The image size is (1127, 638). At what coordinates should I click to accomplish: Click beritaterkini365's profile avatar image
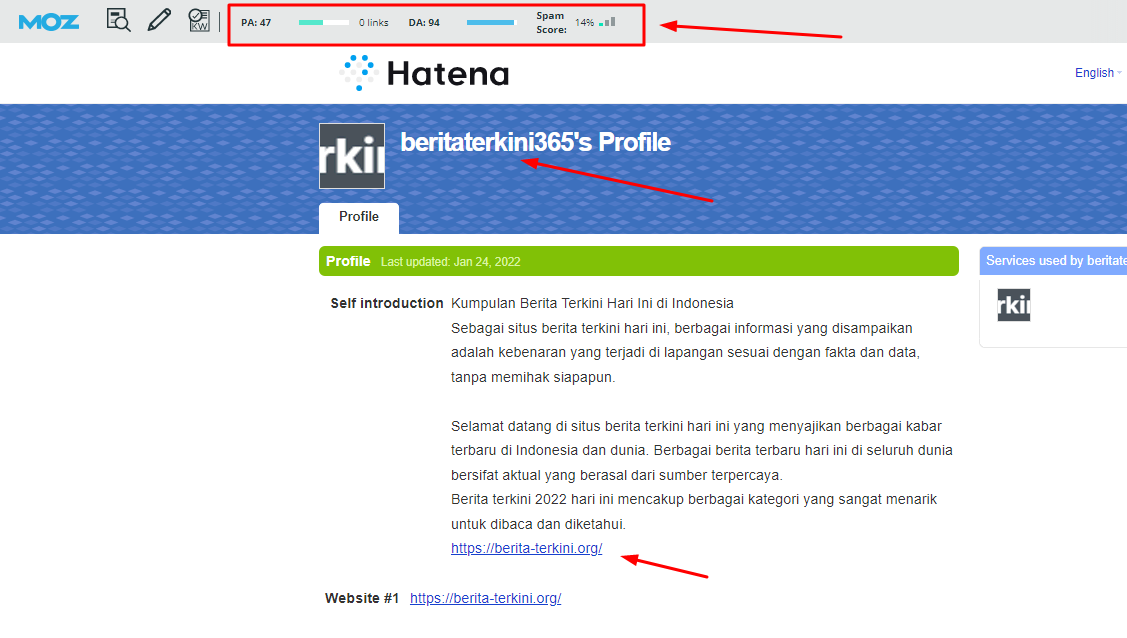(352, 156)
